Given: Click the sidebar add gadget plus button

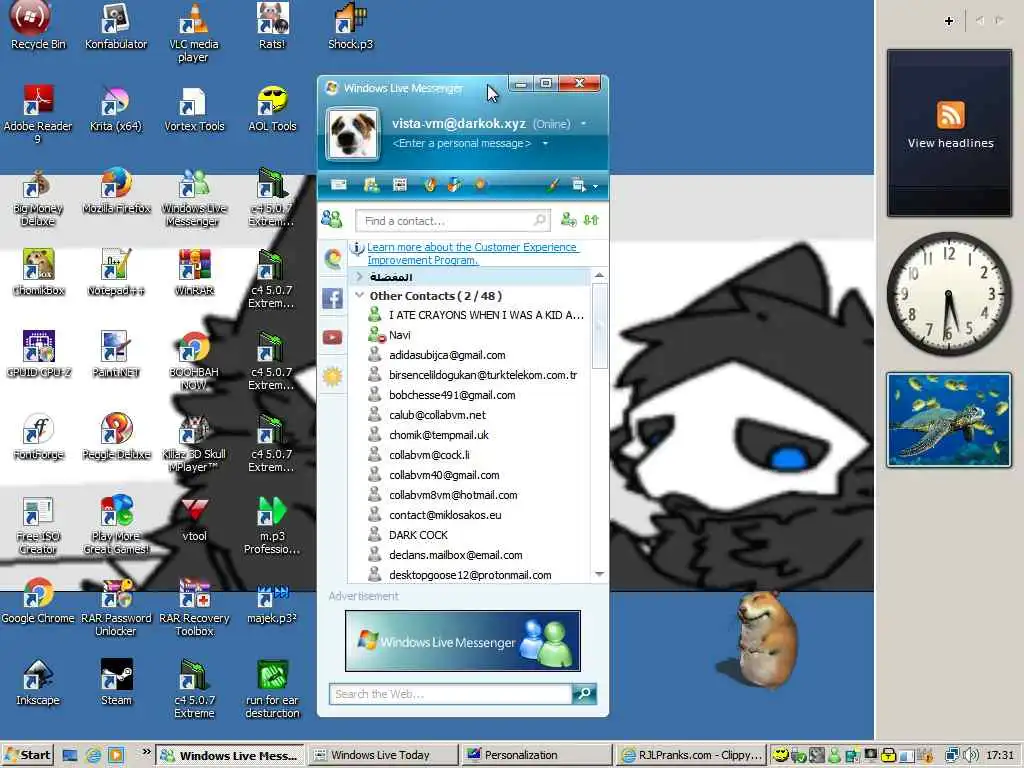Looking at the screenshot, I should click(949, 21).
